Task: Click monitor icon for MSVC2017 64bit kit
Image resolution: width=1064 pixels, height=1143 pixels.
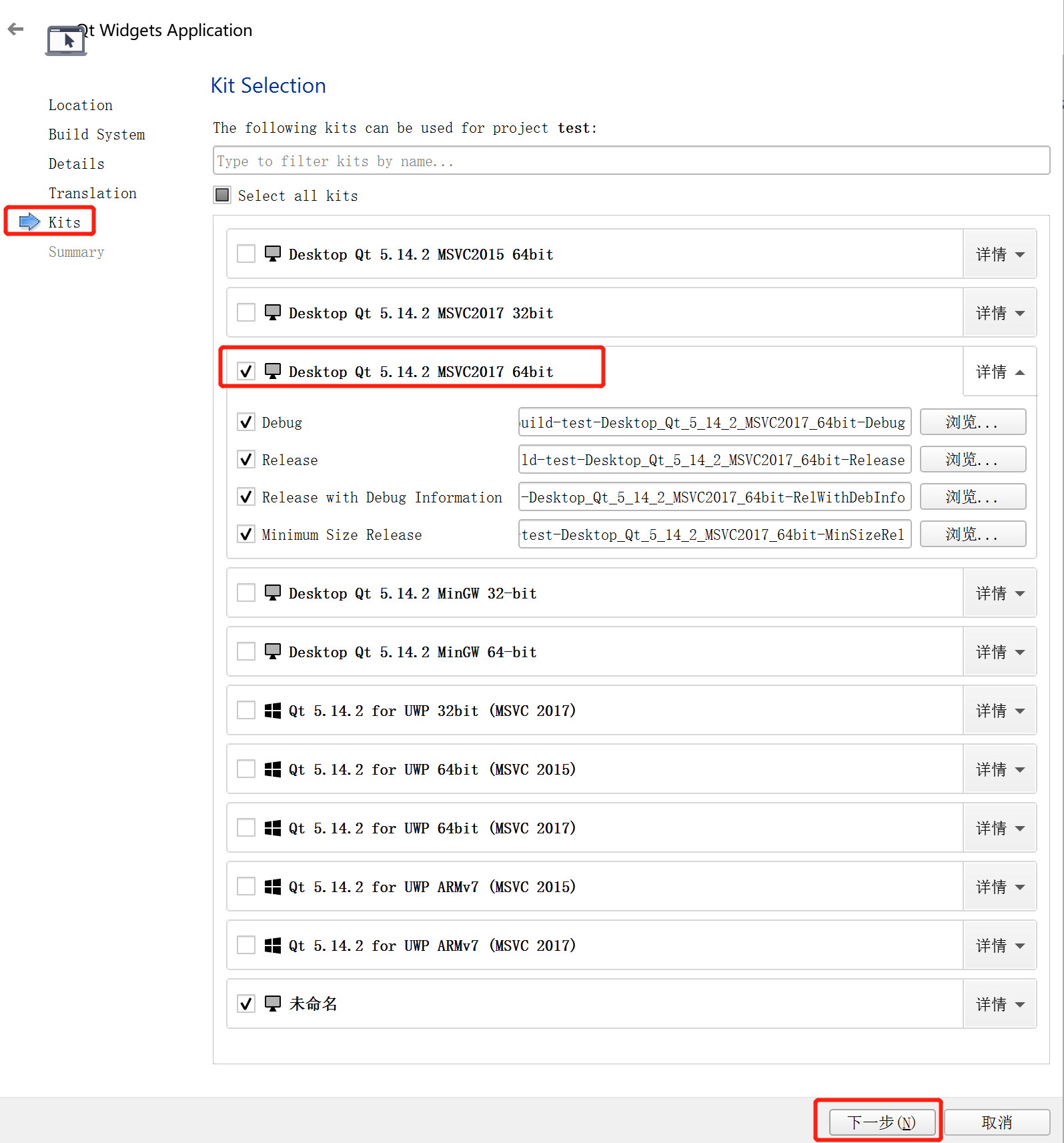Action: click(x=273, y=371)
